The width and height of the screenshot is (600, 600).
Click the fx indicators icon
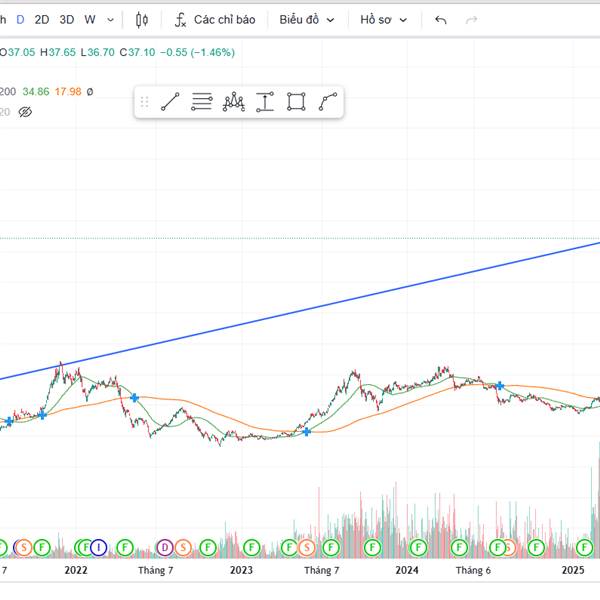pyautogui.click(x=180, y=20)
